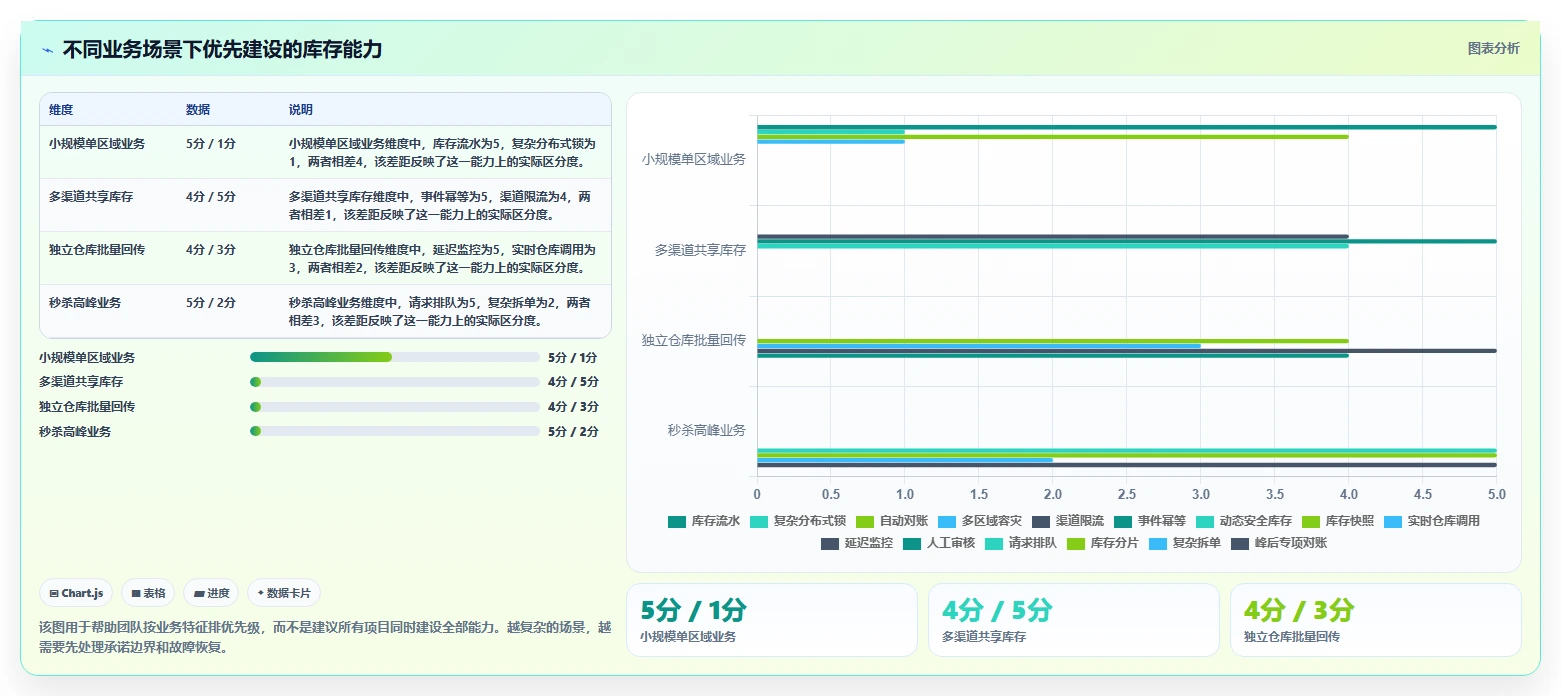Click the table value 4分 / 5分

coord(211,197)
